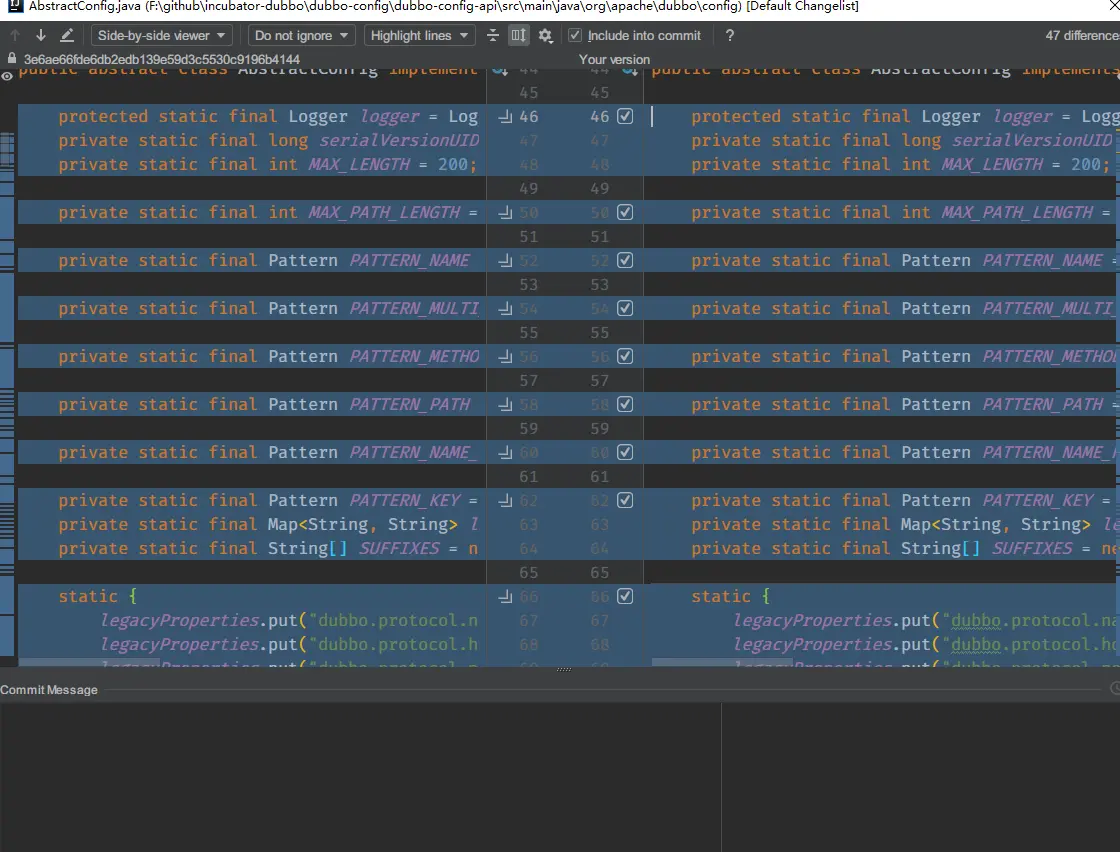
Task: Click right serialVersionUID declaration line
Action: (901, 141)
